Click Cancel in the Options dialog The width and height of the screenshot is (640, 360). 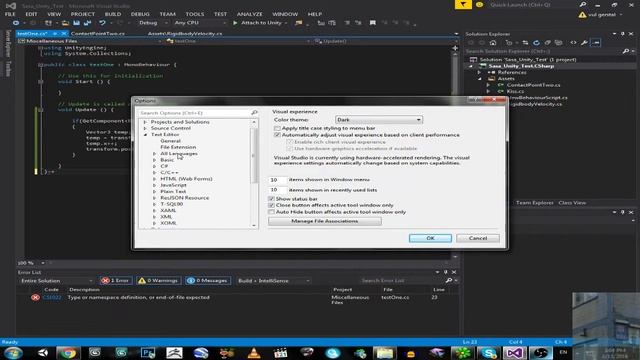coord(478,238)
